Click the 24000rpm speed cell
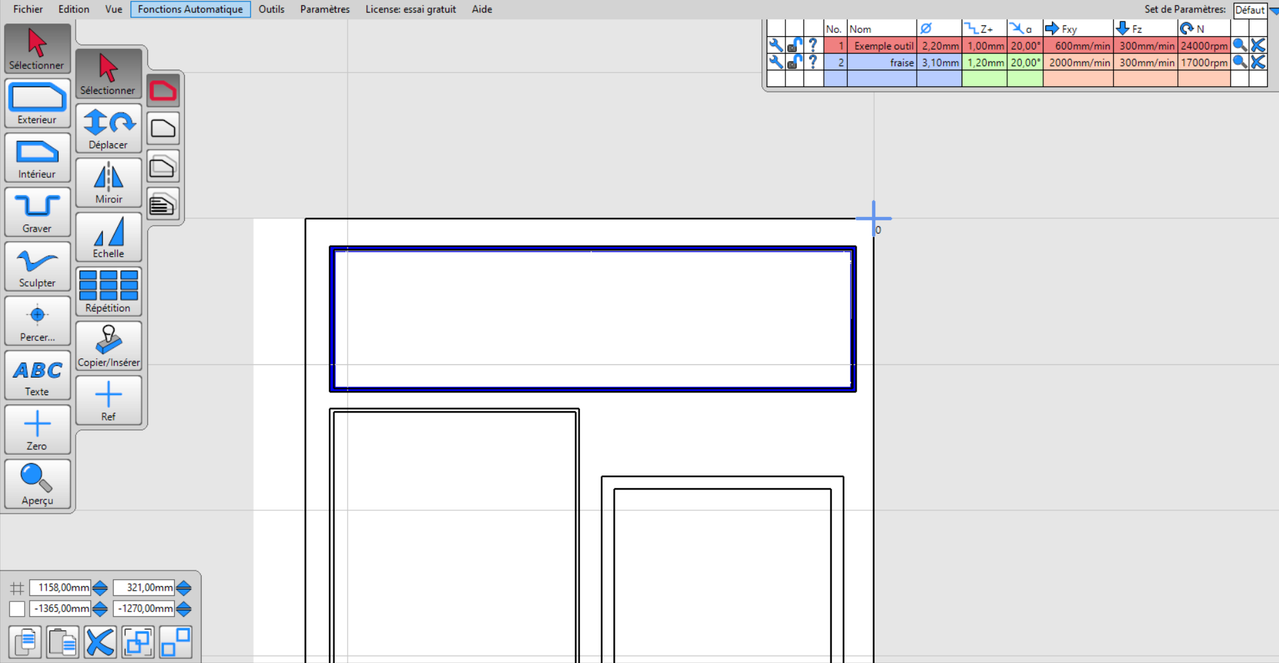The width and height of the screenshot is (1279, 663). click(x=1204, y=46)
